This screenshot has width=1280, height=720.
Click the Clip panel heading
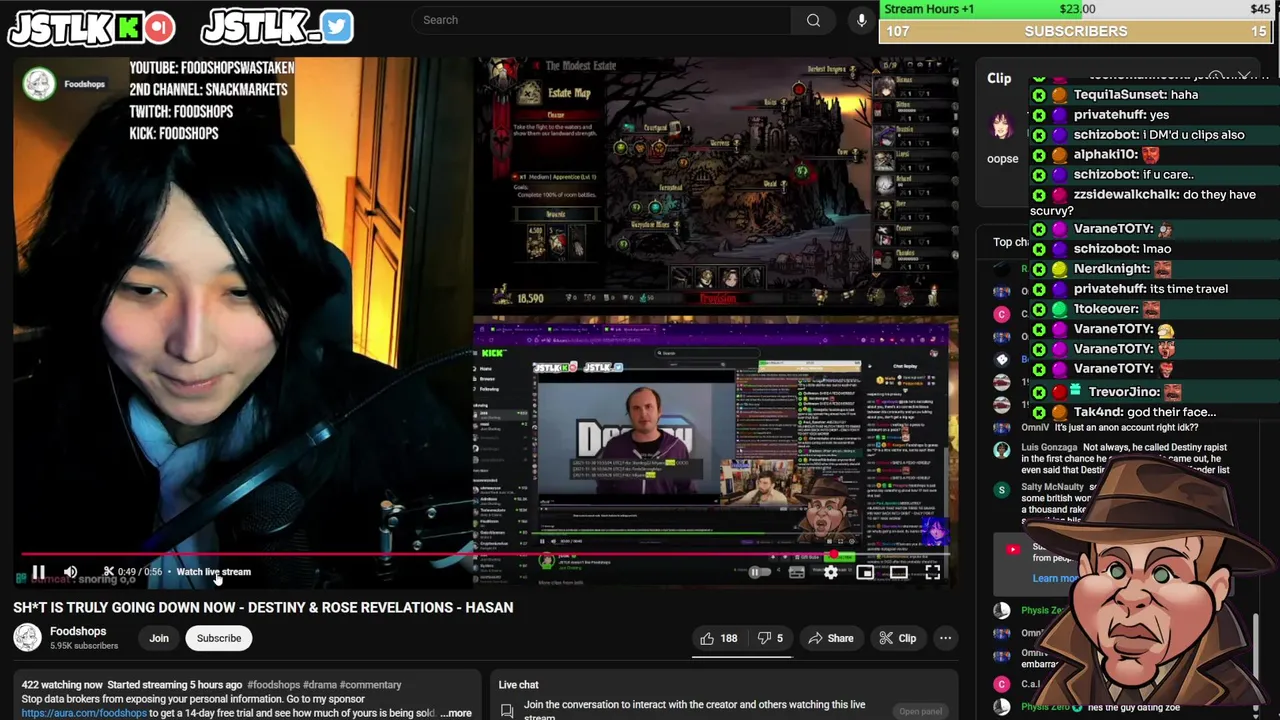[x=999, y=78]
